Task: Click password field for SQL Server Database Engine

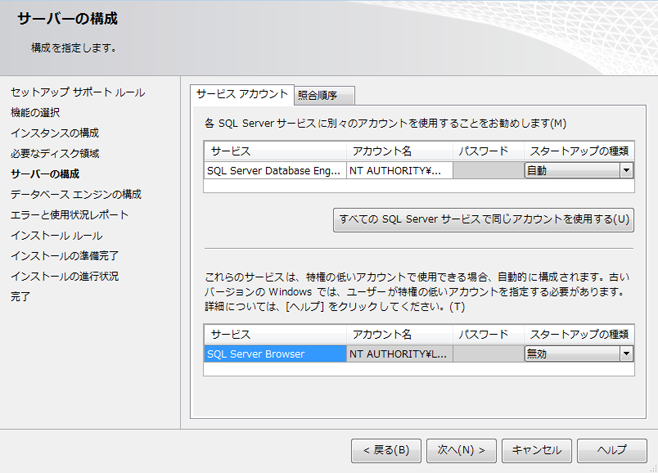Action: (x=488, y=170)
